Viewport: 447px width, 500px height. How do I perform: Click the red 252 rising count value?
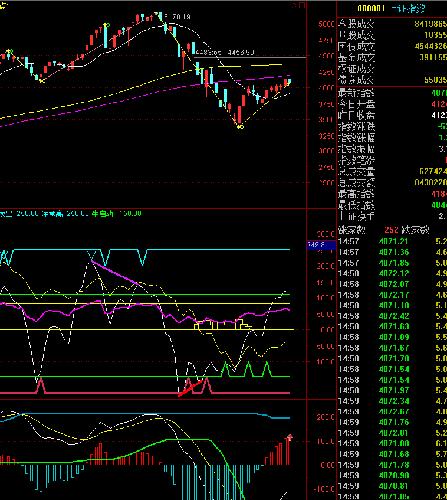(392, 230)
